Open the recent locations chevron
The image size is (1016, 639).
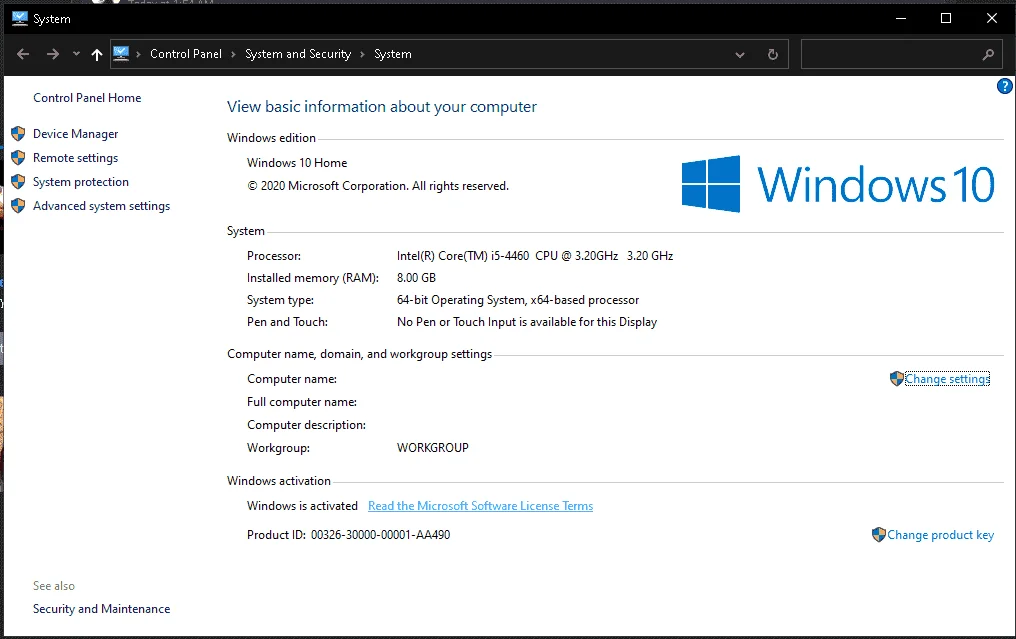coord(76,54)
